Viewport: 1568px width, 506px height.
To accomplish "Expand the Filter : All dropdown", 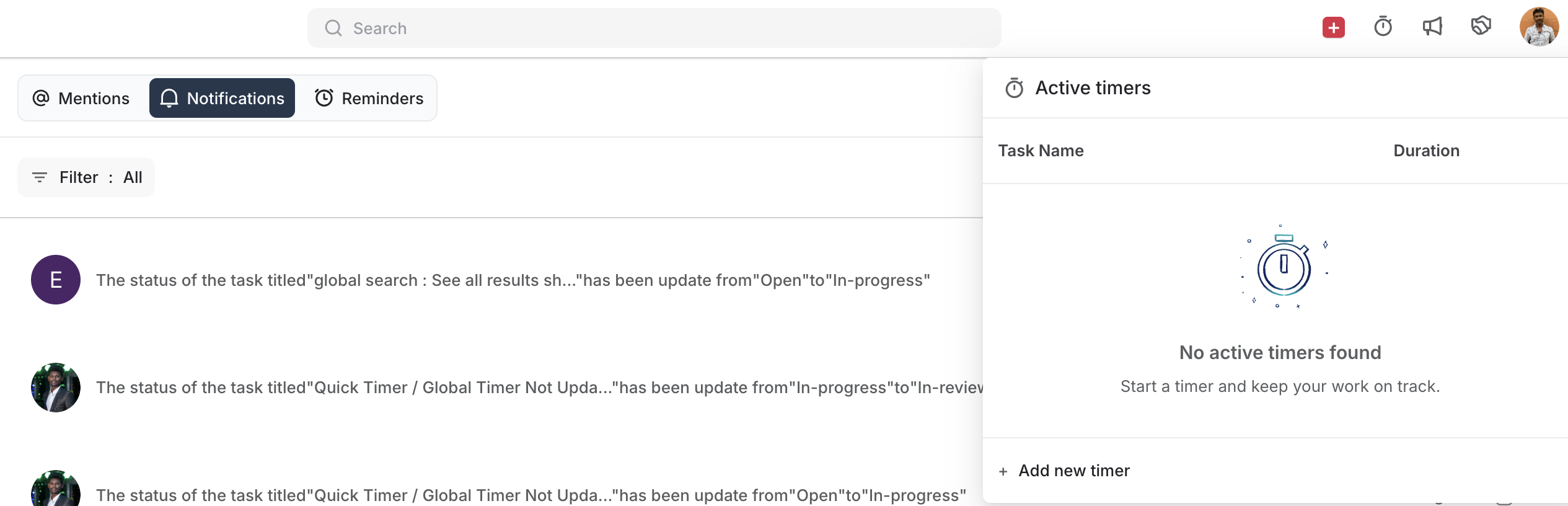I will coord(86,178).
